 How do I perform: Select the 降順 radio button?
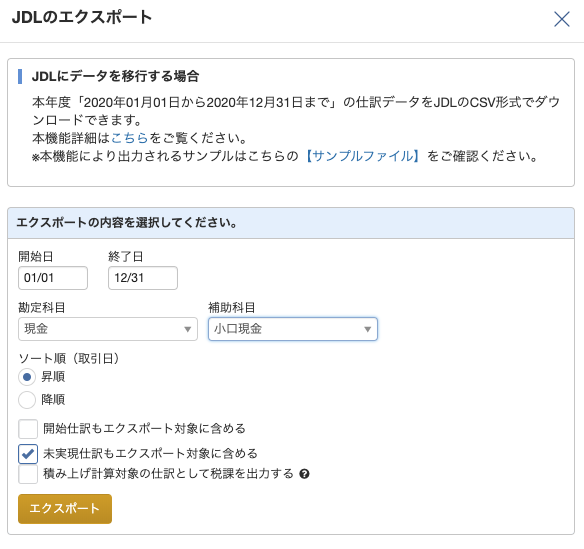(27, 400)
